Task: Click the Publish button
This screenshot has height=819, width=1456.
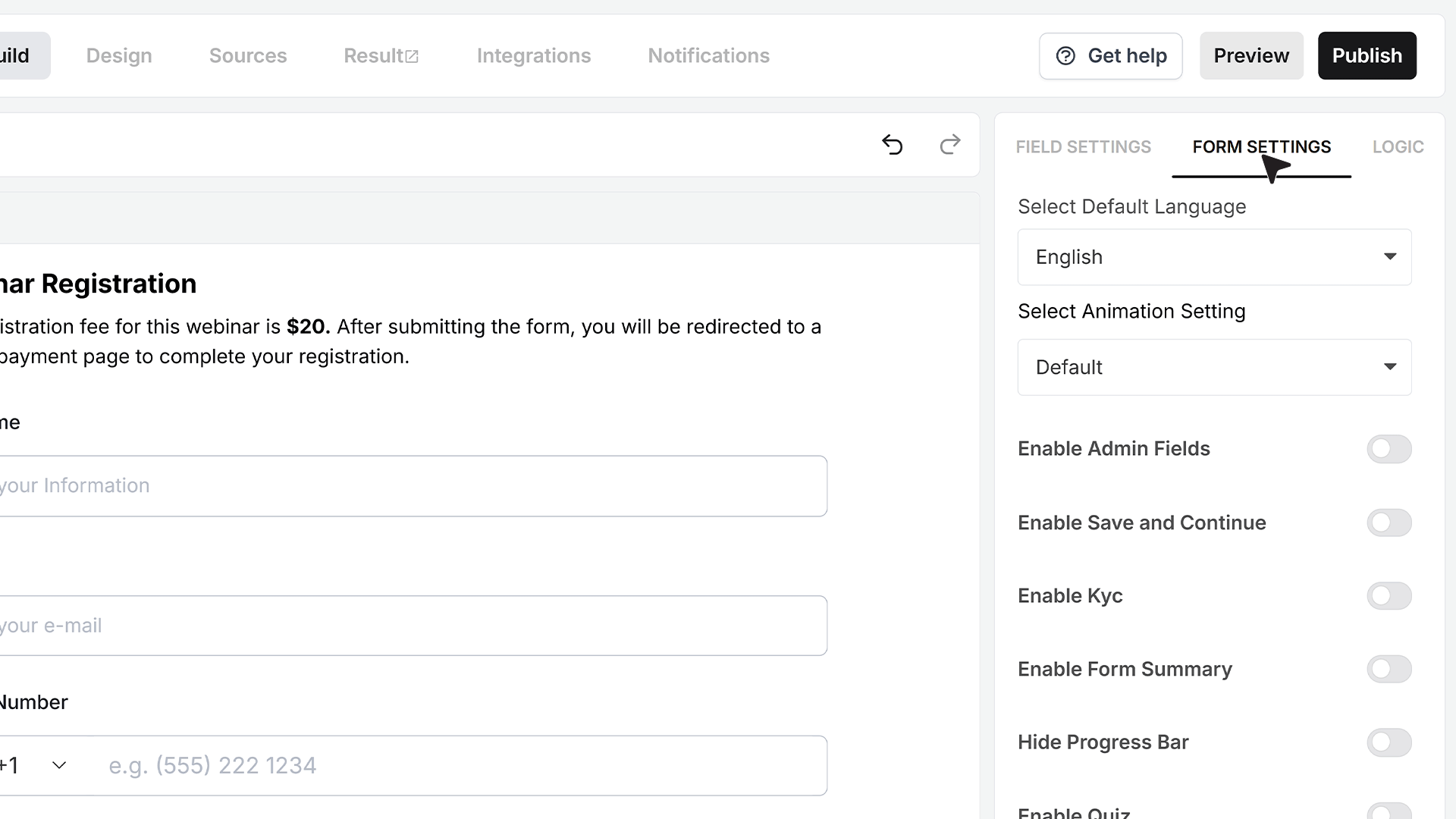Action: coord(1367,56)
